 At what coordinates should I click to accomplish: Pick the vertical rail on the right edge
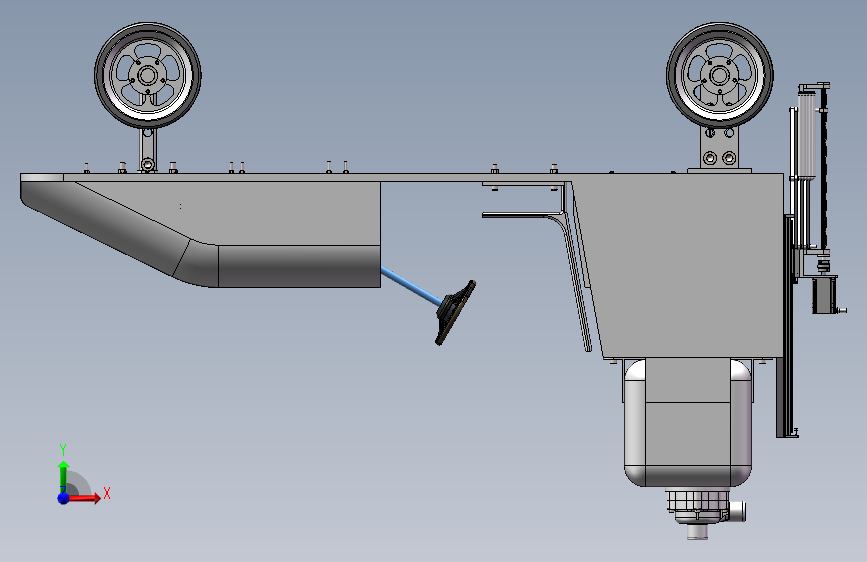pyautogui.click(x=785, y=326)
